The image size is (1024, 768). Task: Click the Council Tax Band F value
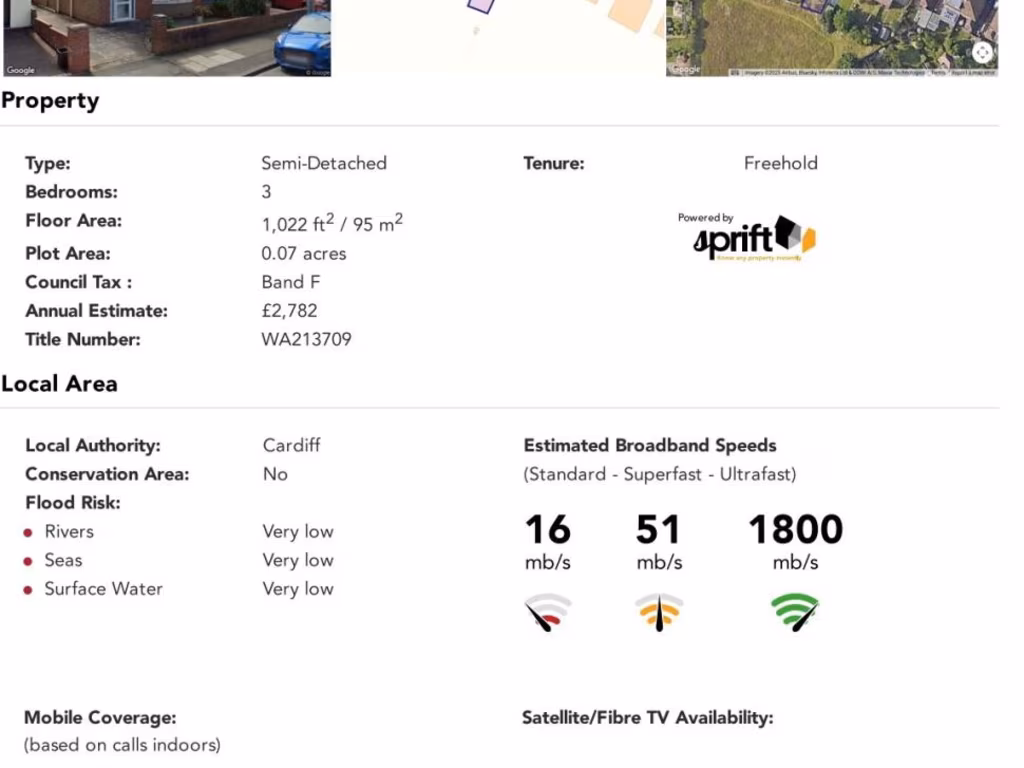tap(291, 282)
